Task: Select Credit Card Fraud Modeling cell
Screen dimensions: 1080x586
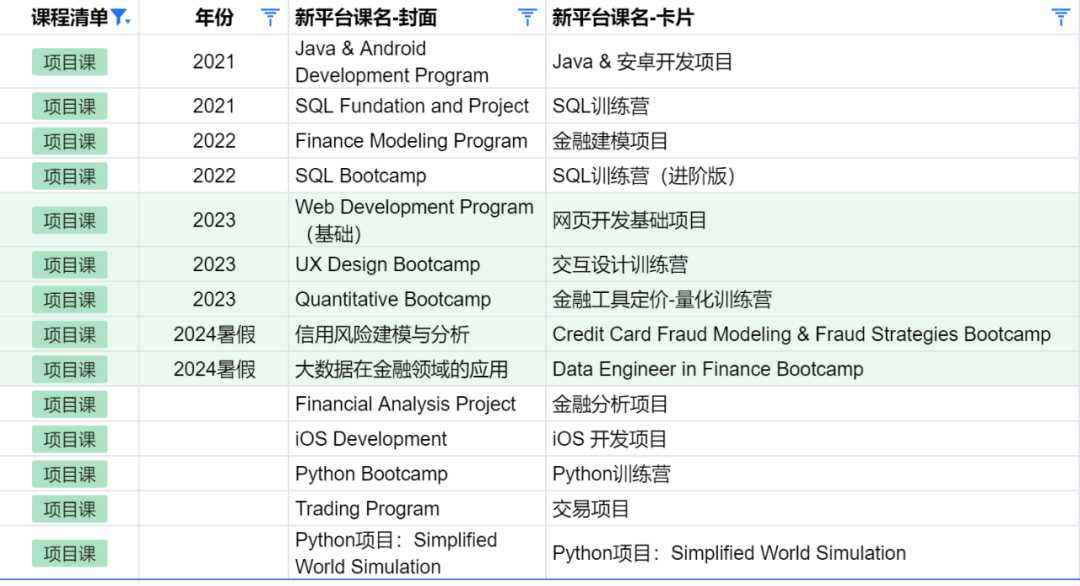Action: click(x=813, y=335)
